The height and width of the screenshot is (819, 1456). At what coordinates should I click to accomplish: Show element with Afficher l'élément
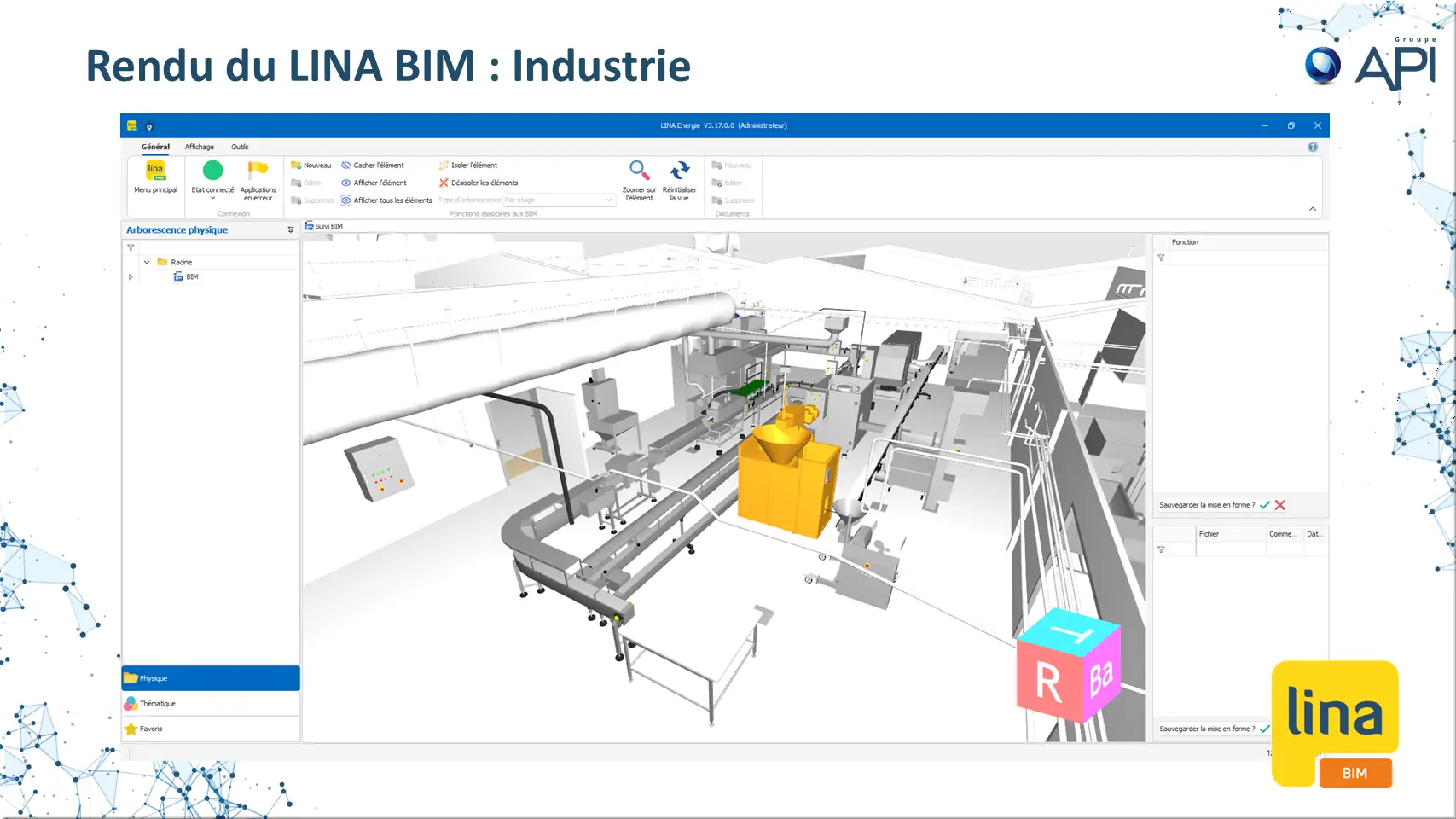tap(374, 183)
